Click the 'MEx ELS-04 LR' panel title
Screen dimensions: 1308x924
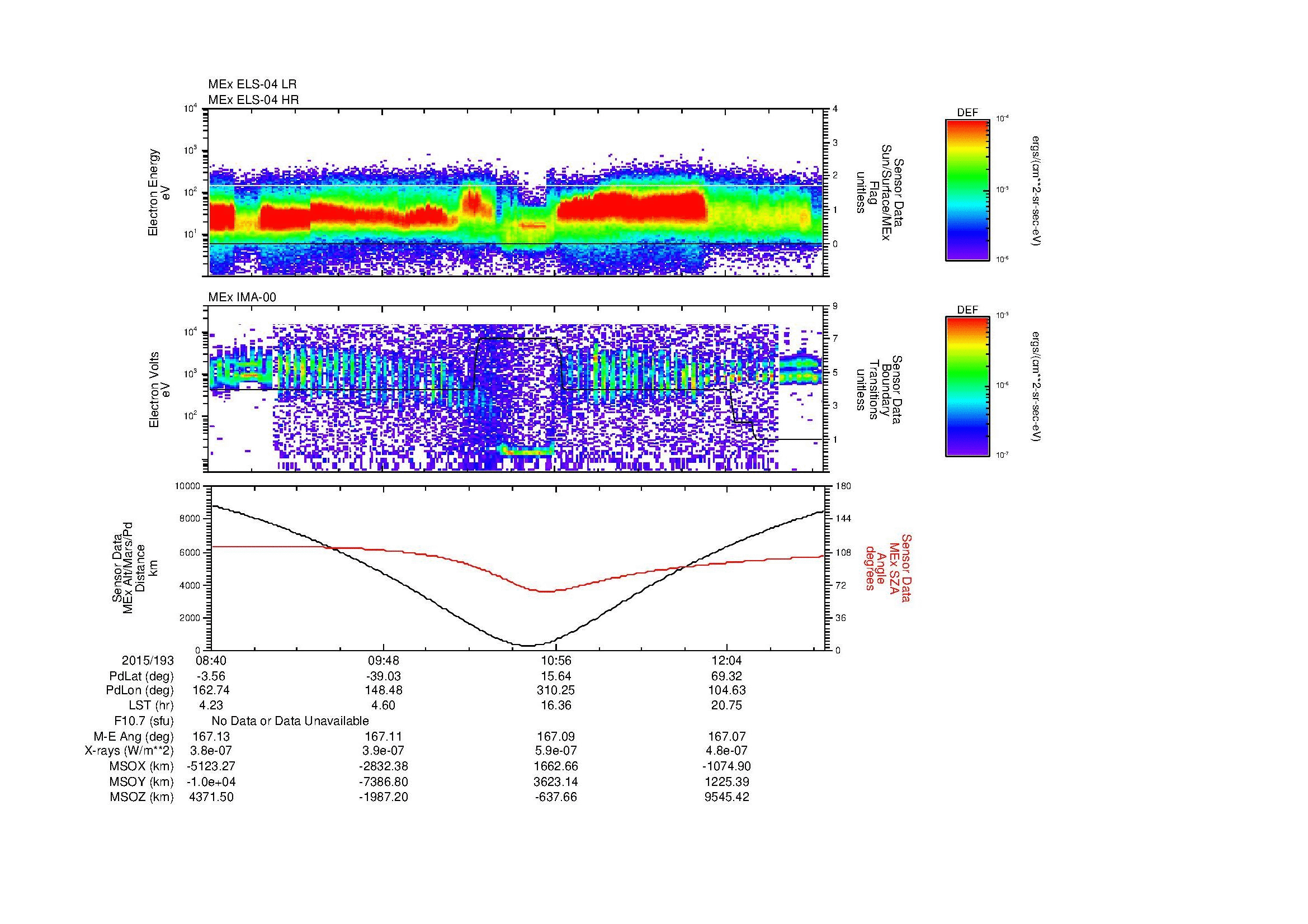click(252, 84)
